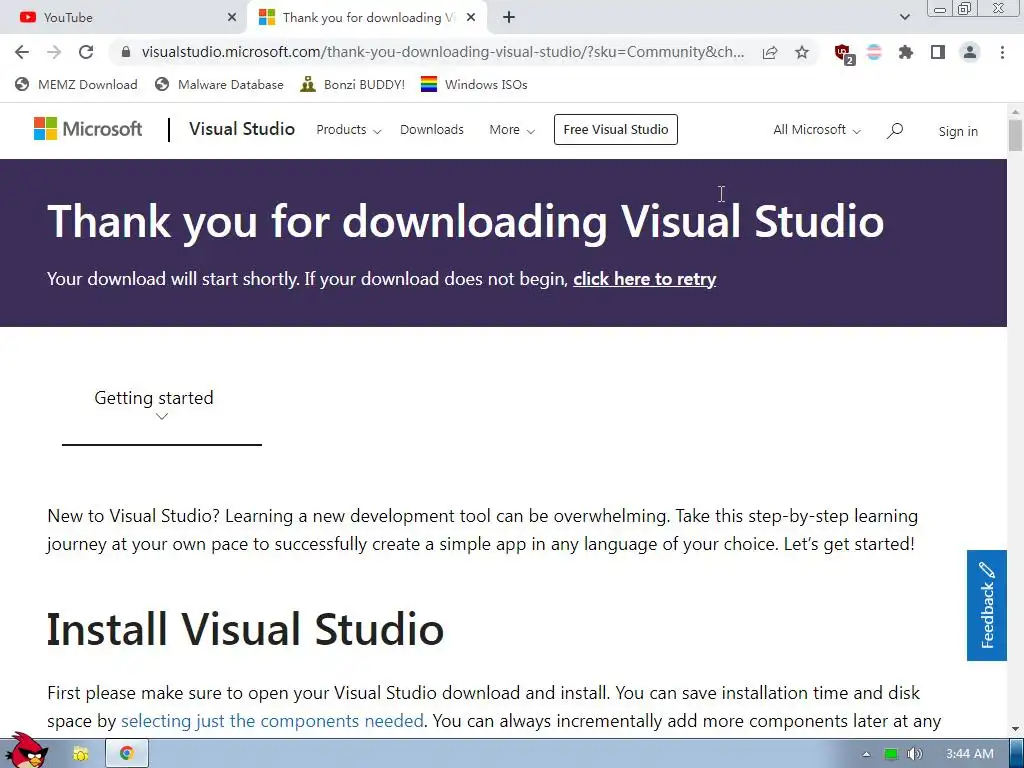Screen dimensions: 1024x768
Task: Toggle the browser side panel icon
Action: click(938, 52)
